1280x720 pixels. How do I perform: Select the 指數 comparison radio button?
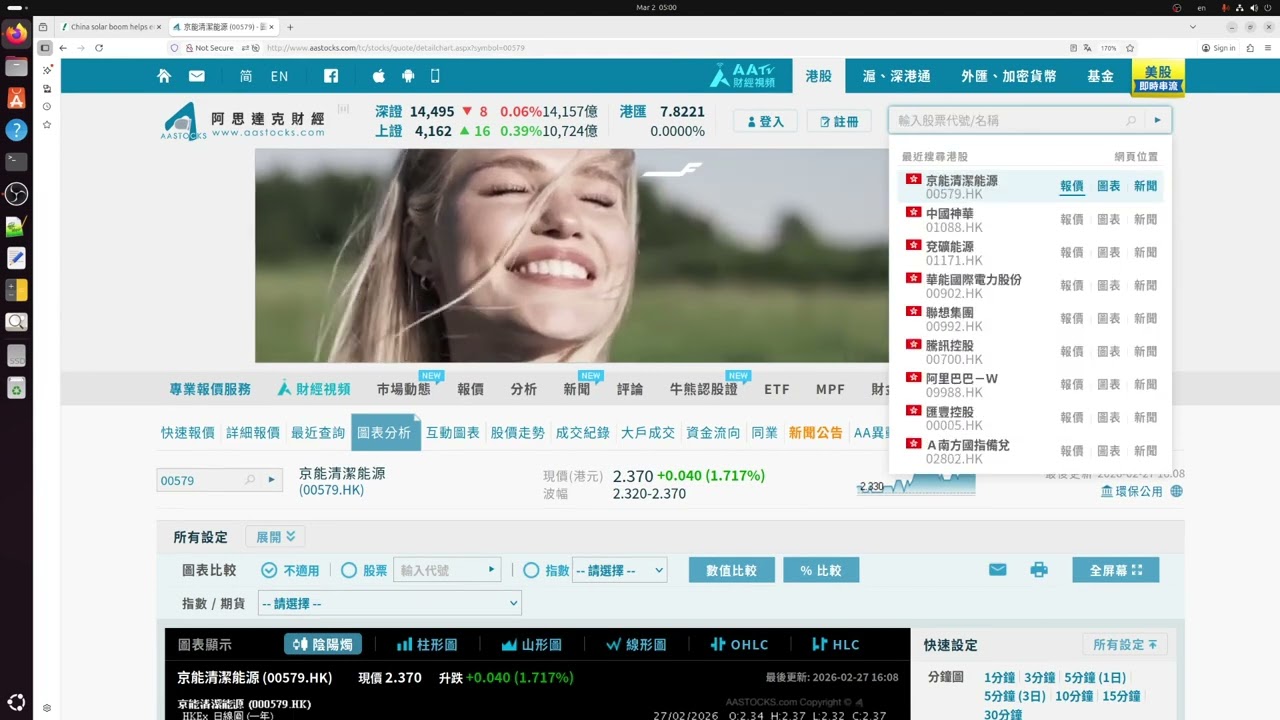click(x=532, y=571)
